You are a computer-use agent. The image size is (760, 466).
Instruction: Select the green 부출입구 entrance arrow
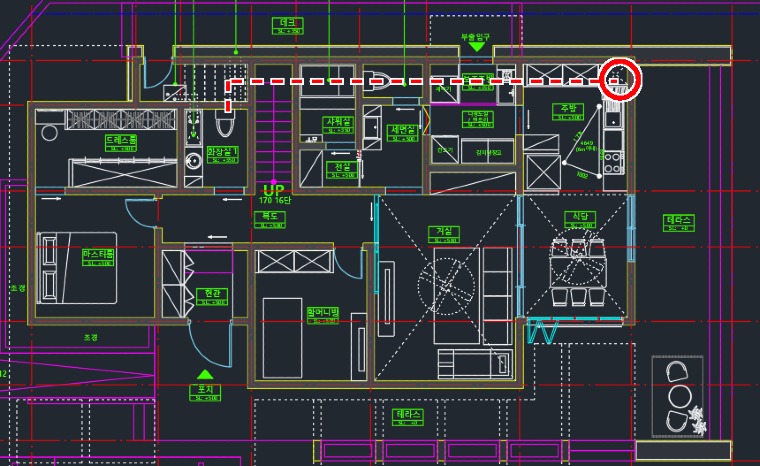[476, 48]
